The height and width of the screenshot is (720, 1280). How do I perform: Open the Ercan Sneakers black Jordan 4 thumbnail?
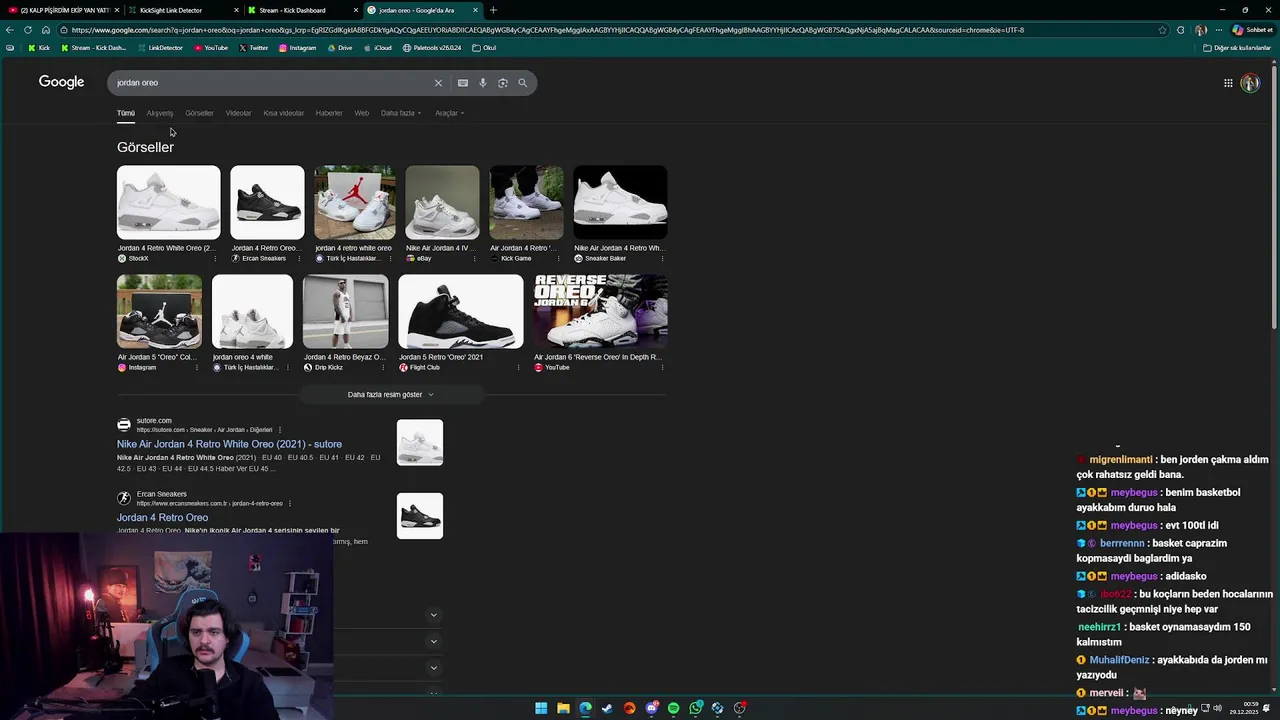tap(267, 203)
